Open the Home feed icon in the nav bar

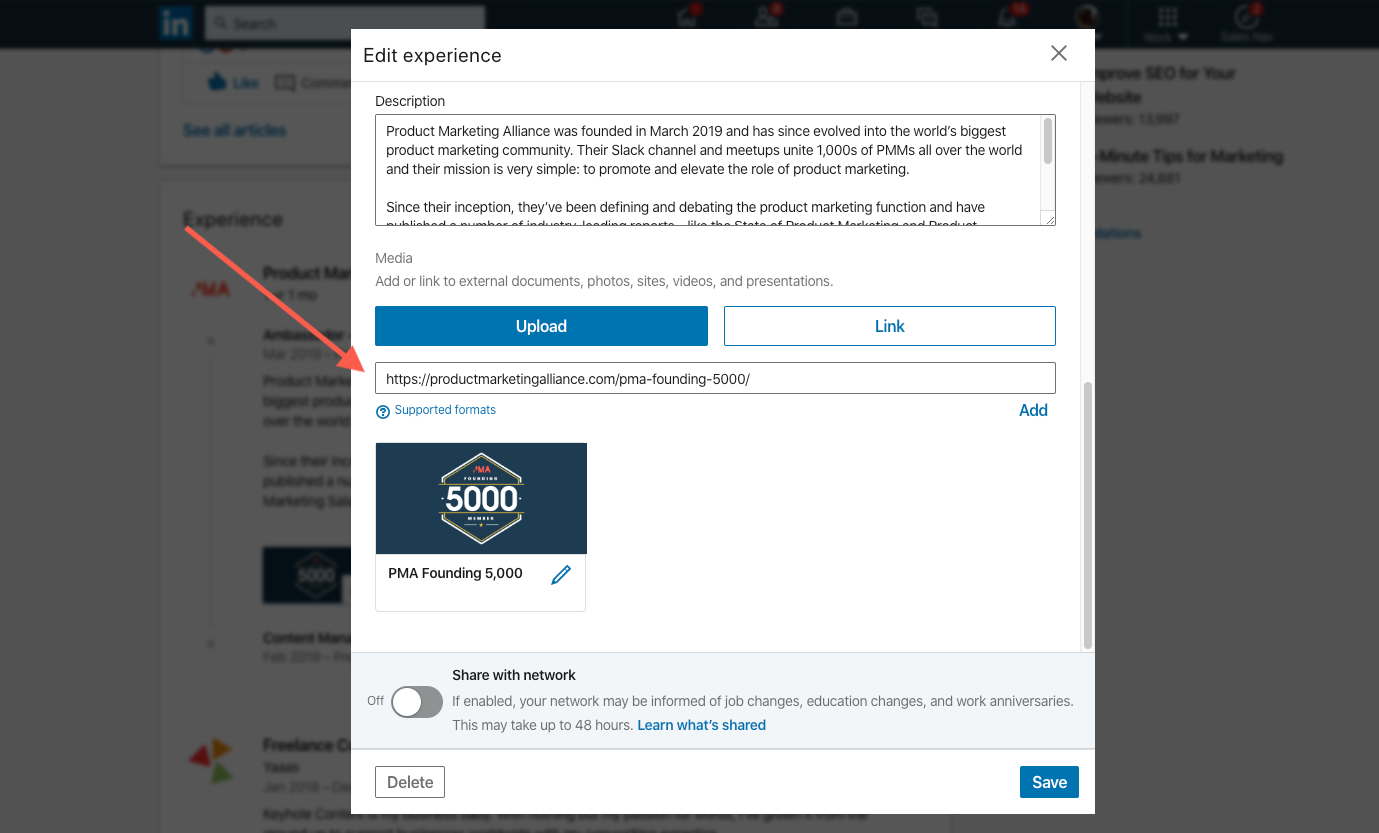click(x=687, y=18)
